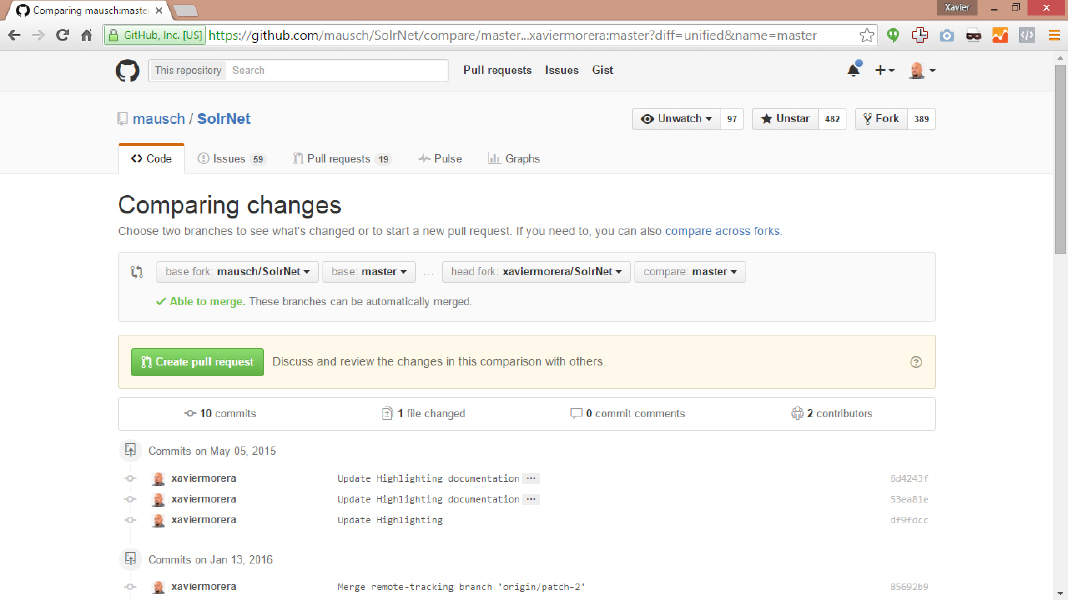Open the Unwatch dropdown
Screen dimensions: 1068x600
(677, 119)
